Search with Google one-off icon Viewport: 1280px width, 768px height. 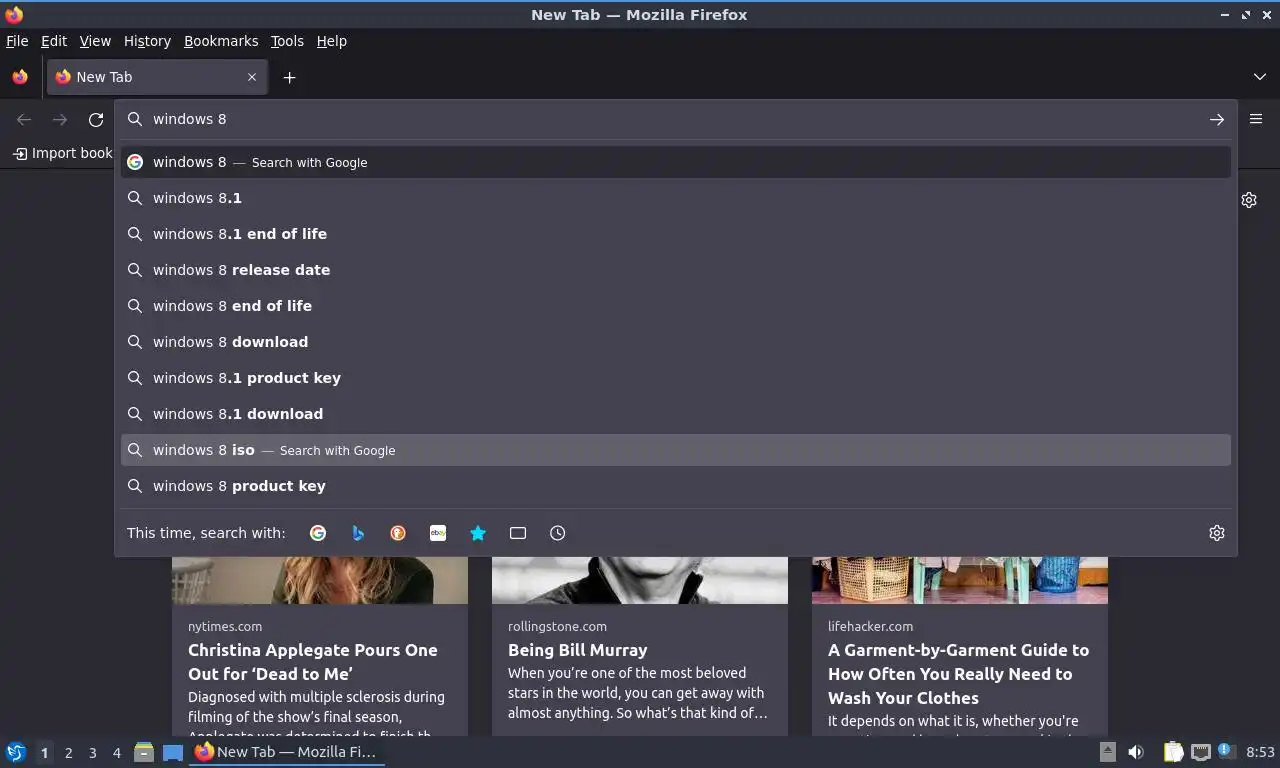click(318, 533)
